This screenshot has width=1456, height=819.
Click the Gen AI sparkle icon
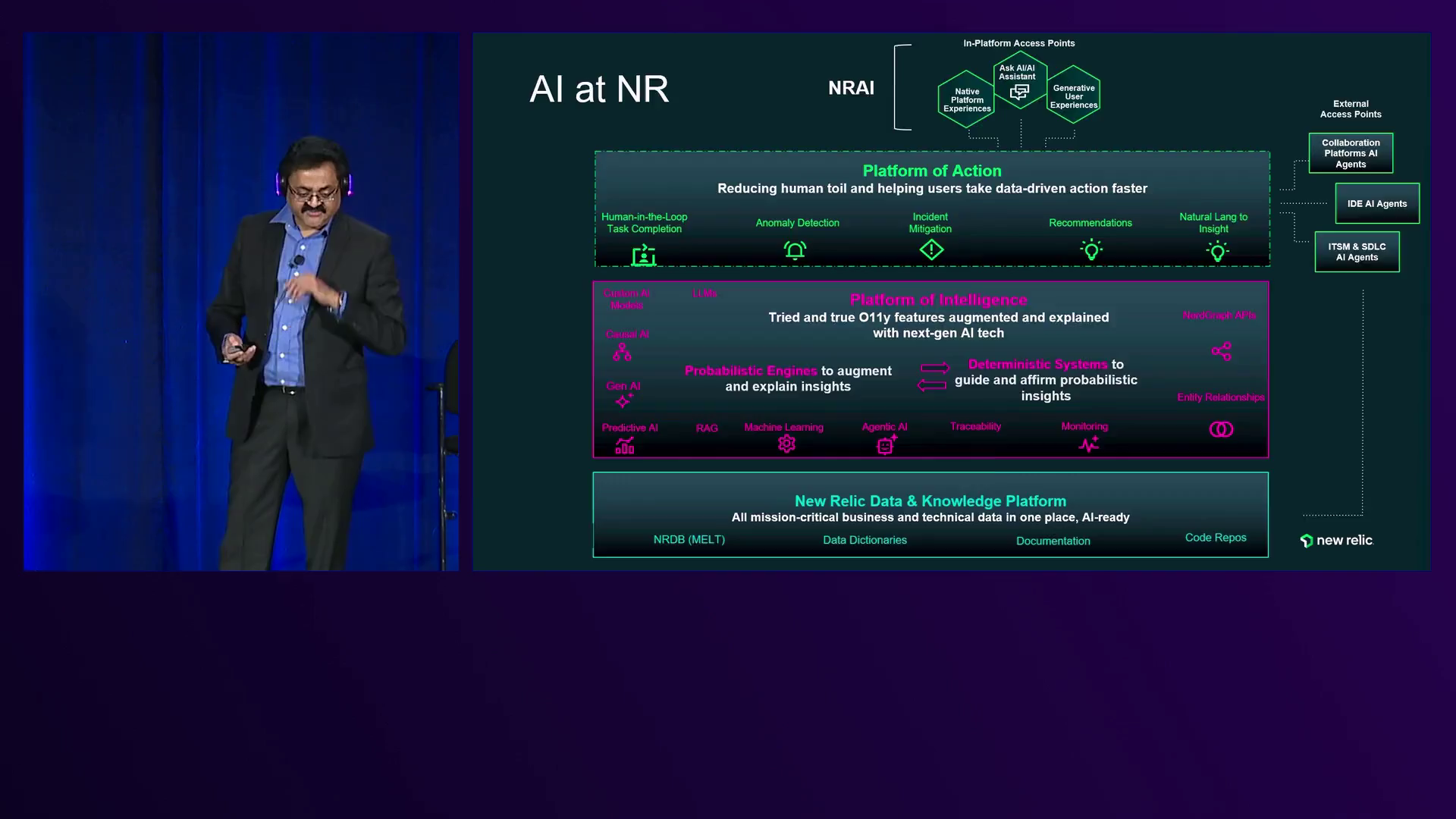(x=623, y=400)
